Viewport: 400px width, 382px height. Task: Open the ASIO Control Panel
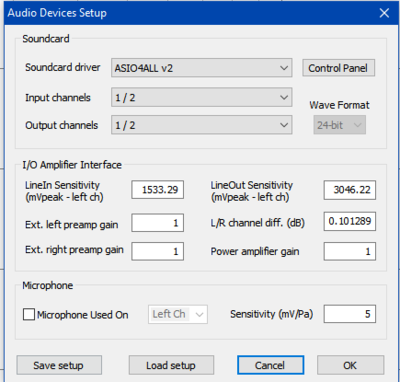338,68
